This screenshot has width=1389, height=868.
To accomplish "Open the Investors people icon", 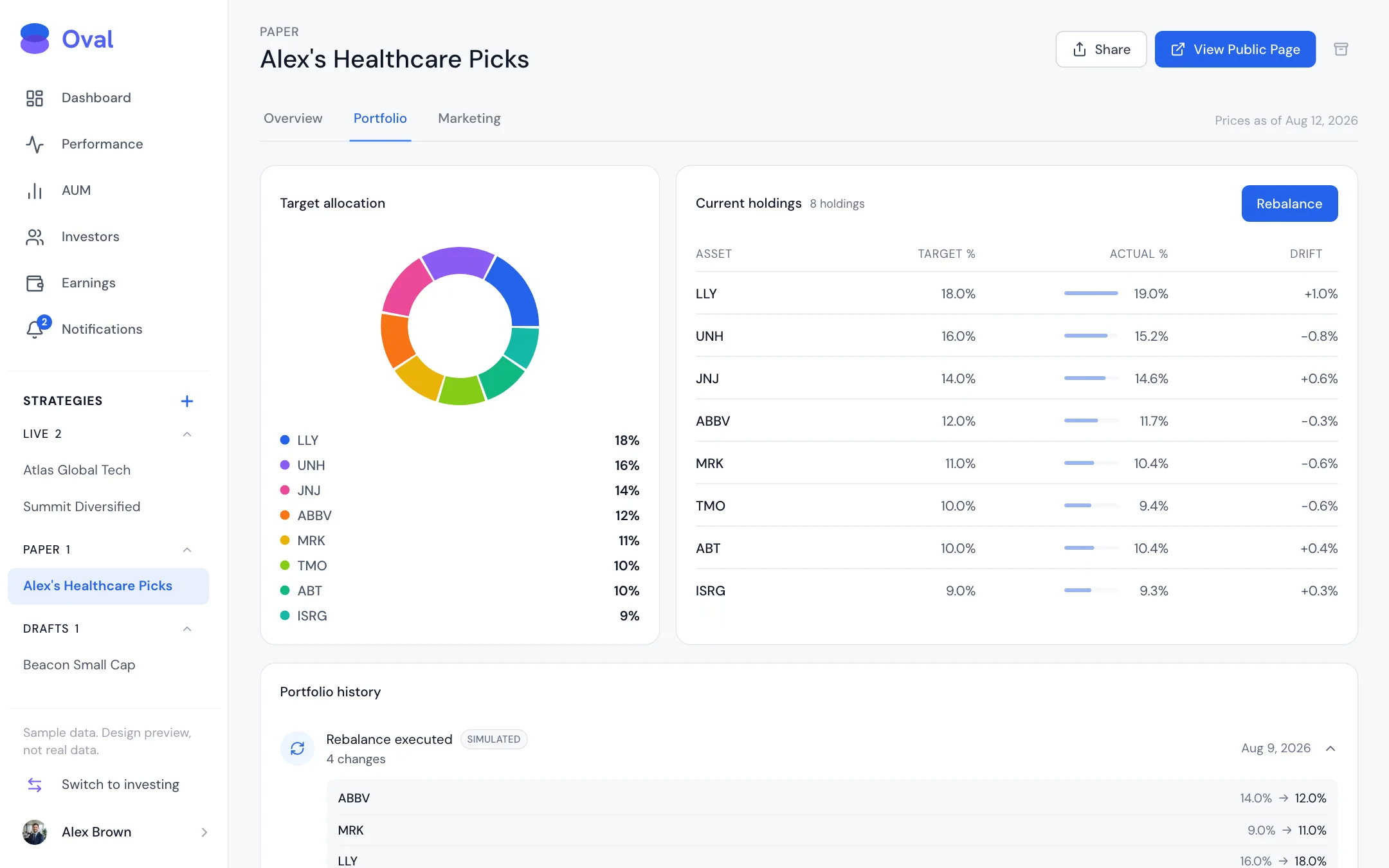I will point(35,237).
